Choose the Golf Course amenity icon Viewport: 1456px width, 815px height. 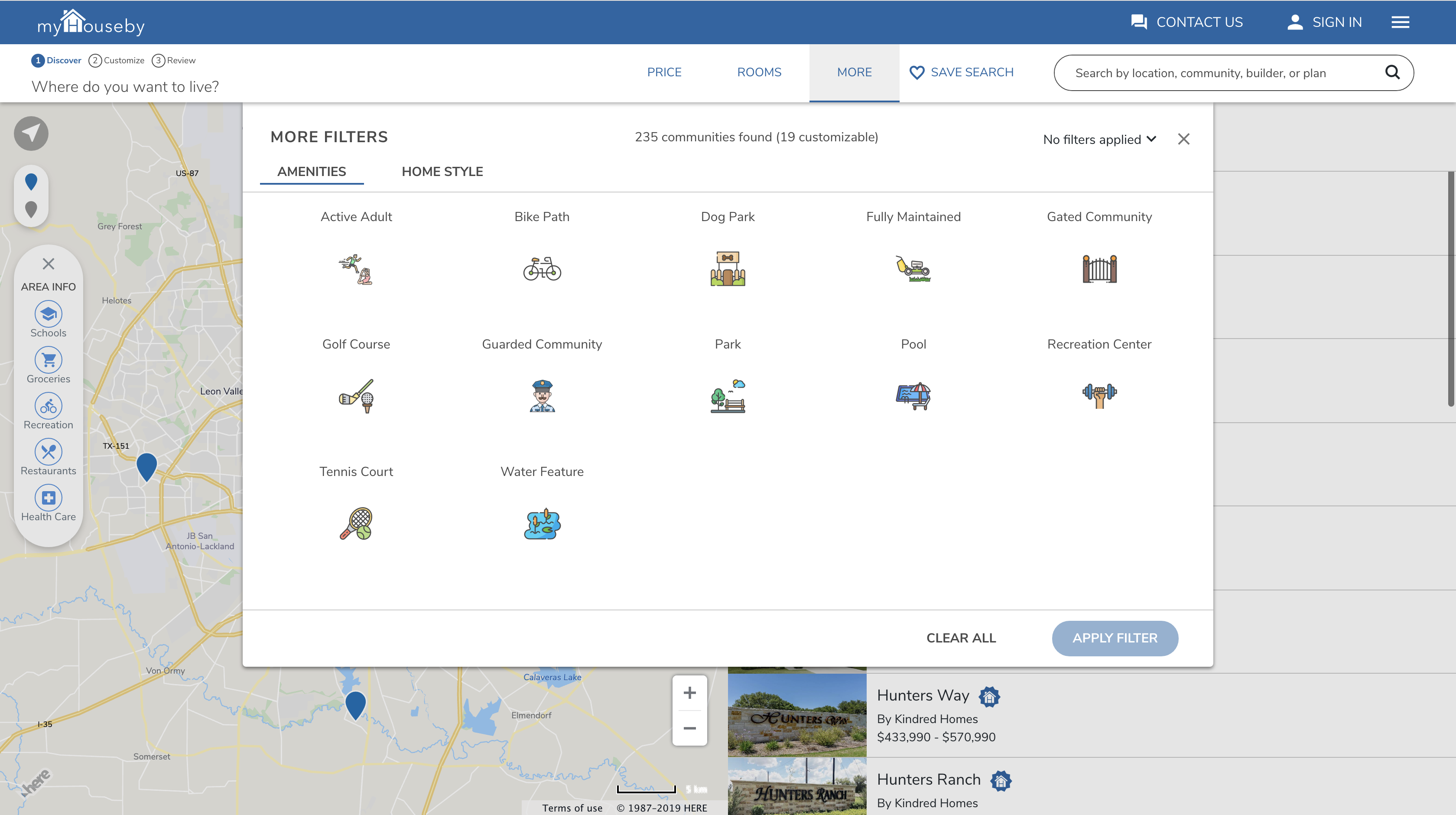point(356,396)
